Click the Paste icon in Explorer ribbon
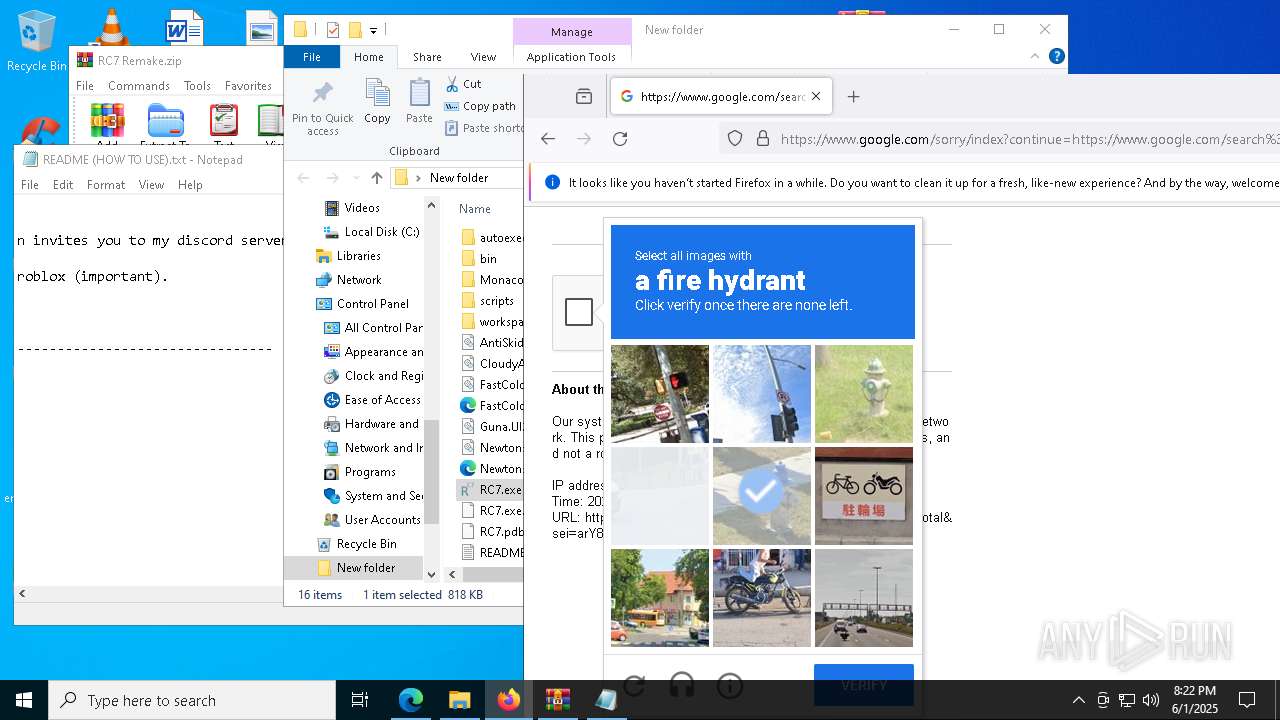The width and height of the screenshot is (1280, 720). (419, 94)
